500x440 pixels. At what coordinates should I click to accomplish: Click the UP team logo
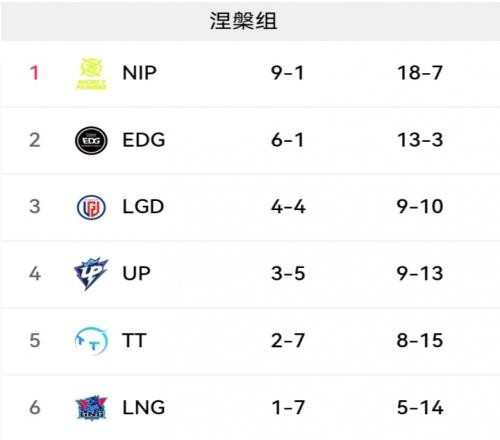tap(91, 274)
